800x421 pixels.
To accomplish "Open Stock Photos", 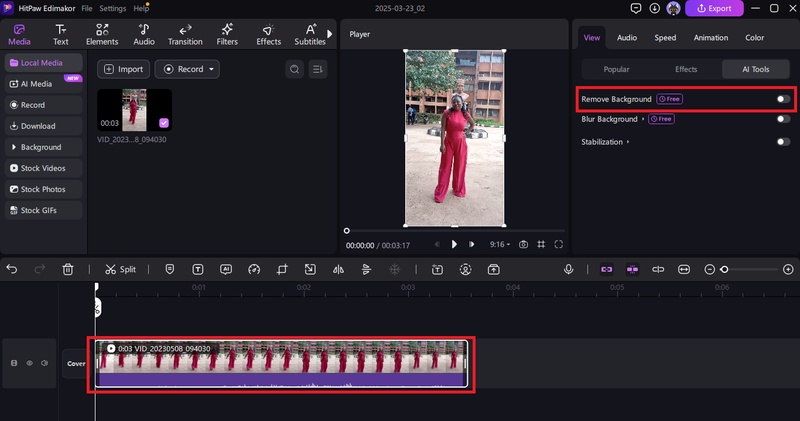I will 43,189.
